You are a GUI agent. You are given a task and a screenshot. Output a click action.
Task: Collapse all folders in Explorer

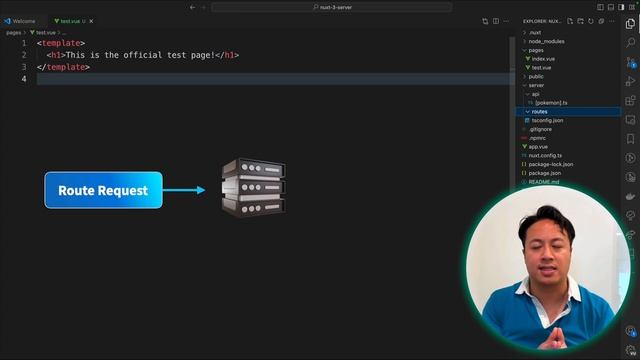[x=601, y=21]
